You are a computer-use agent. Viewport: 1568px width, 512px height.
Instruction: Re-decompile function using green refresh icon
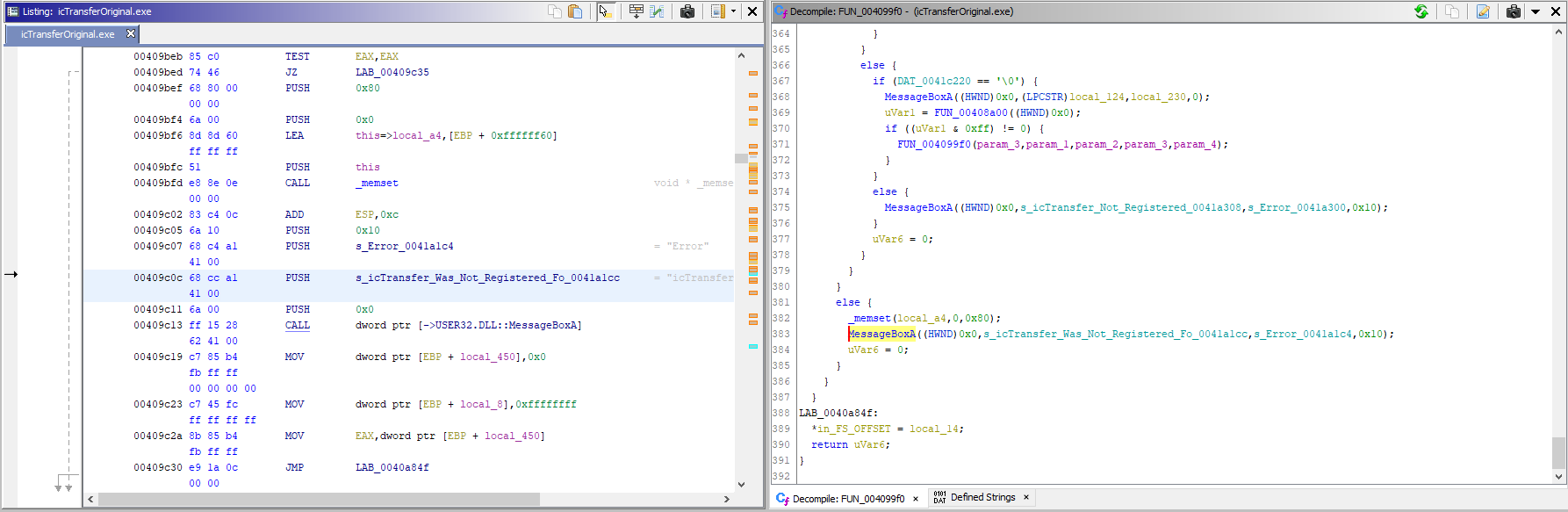pyautogui.click(x=1421, y=11)
